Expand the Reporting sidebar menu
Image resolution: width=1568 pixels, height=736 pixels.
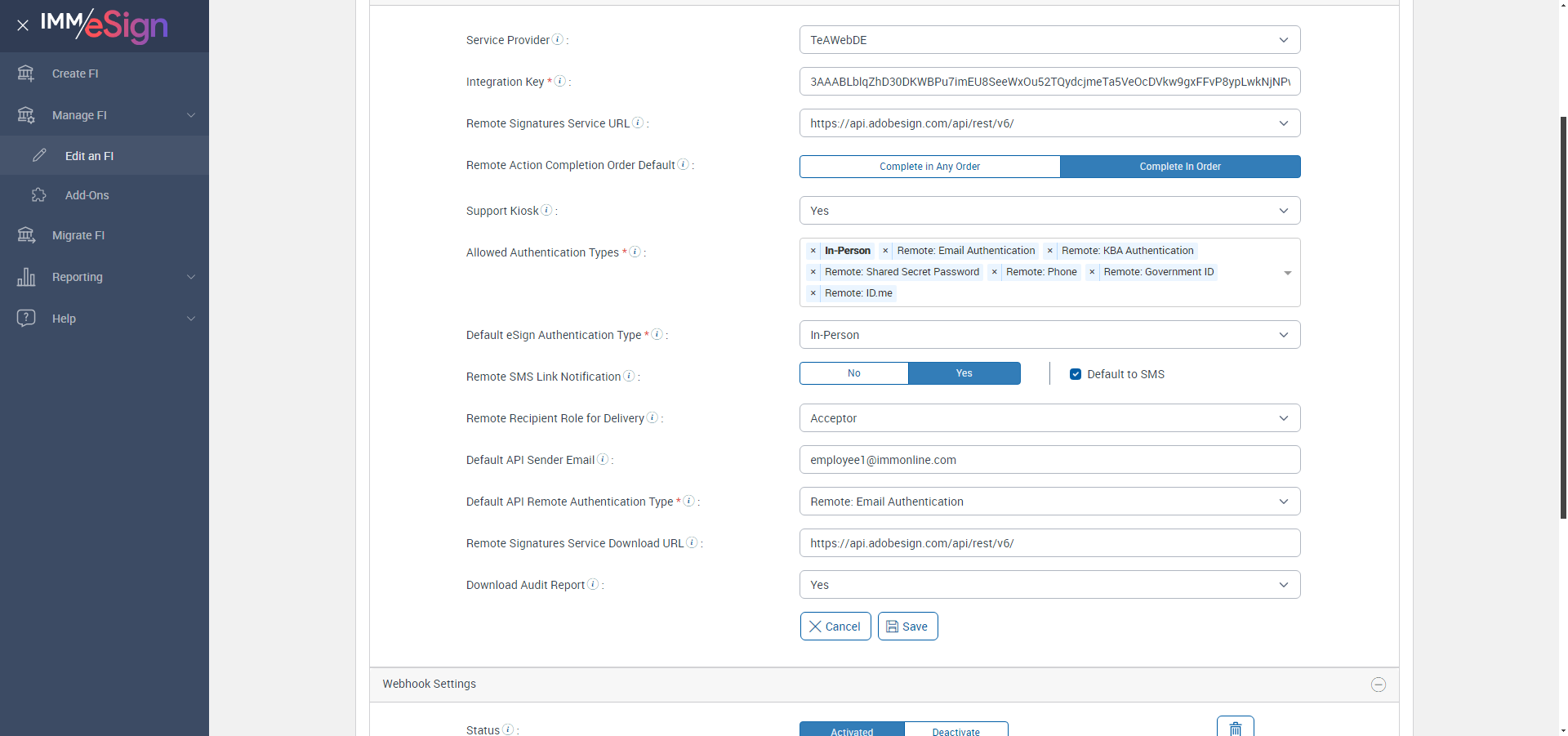(x=105, y=277)
